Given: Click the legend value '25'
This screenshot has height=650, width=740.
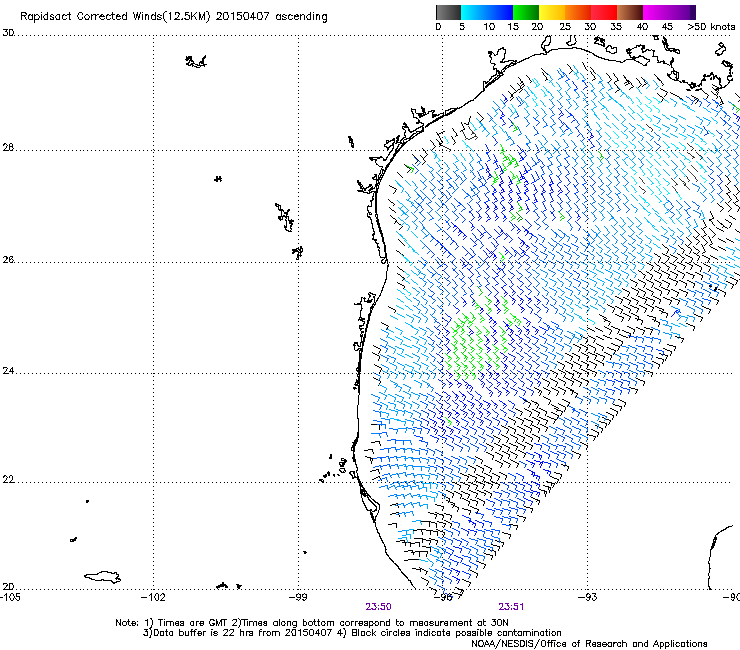Looking at the screenshot, I should click(x=565, y=27).
